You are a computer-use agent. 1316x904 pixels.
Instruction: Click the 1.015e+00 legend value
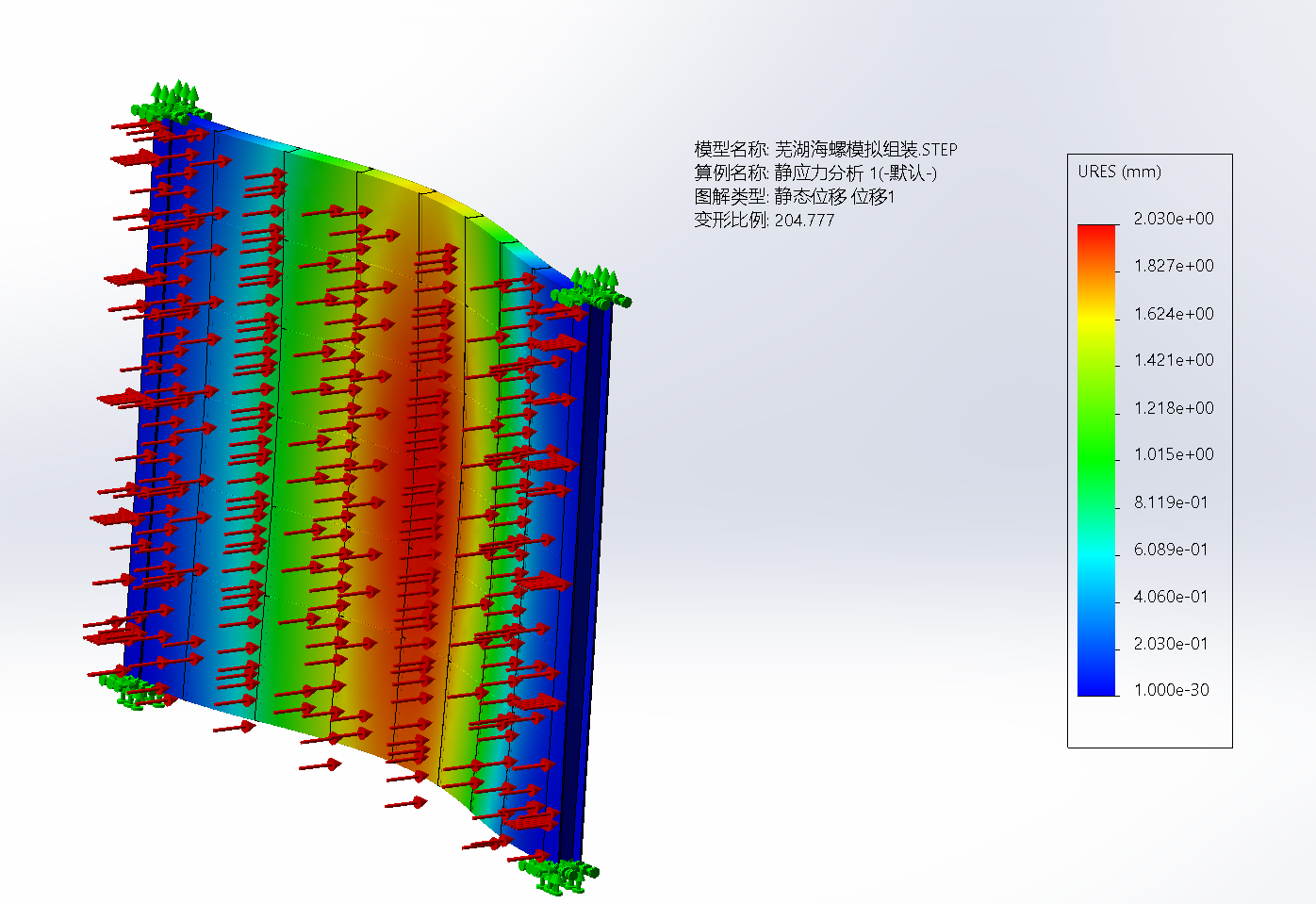(x=1173, y=454)
